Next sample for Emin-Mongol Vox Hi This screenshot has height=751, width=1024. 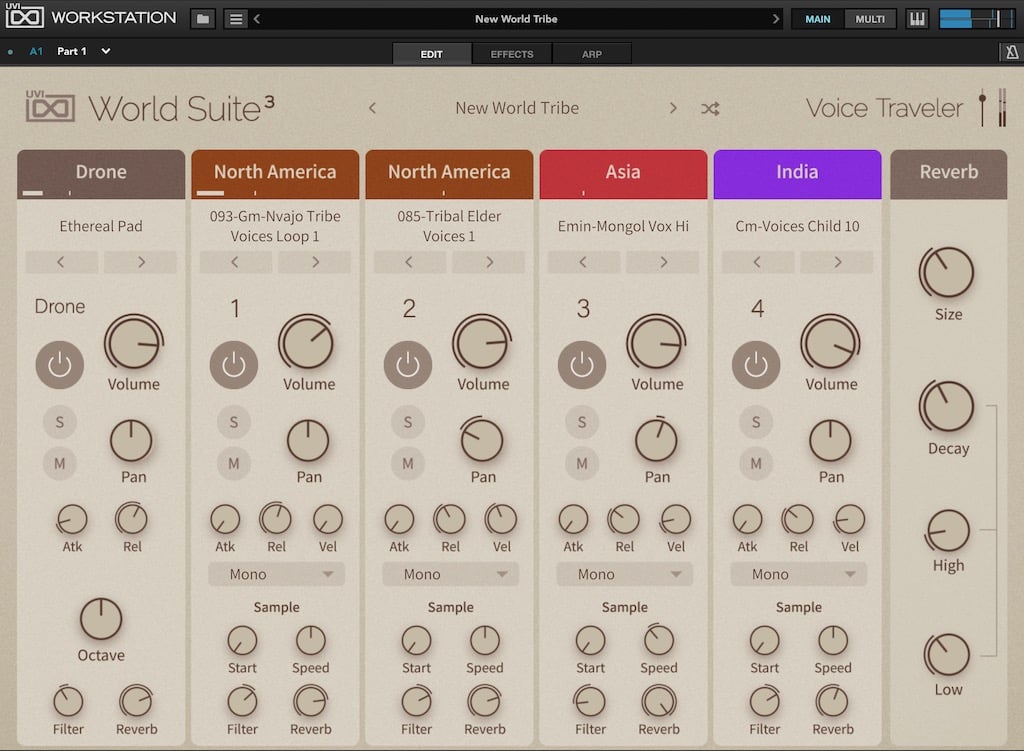click(663, 262)
